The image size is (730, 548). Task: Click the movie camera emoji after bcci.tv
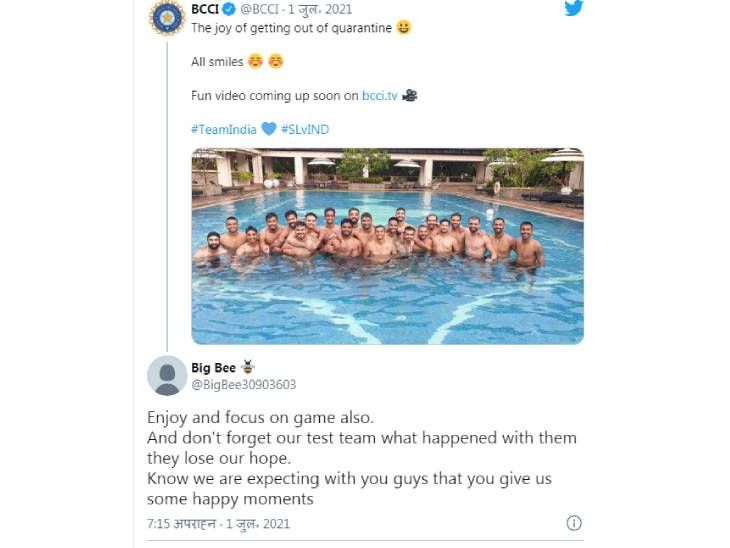point(410,95)
